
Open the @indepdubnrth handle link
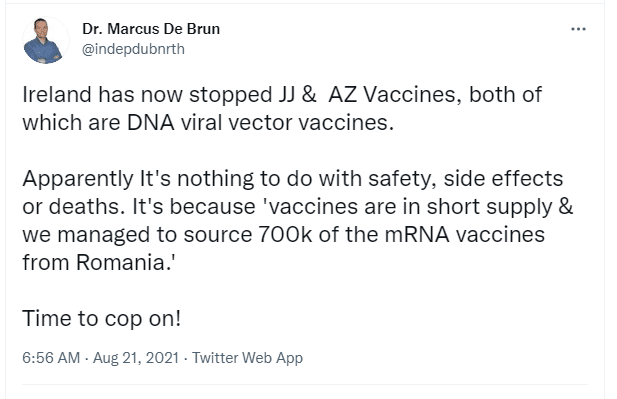[133, 49]
